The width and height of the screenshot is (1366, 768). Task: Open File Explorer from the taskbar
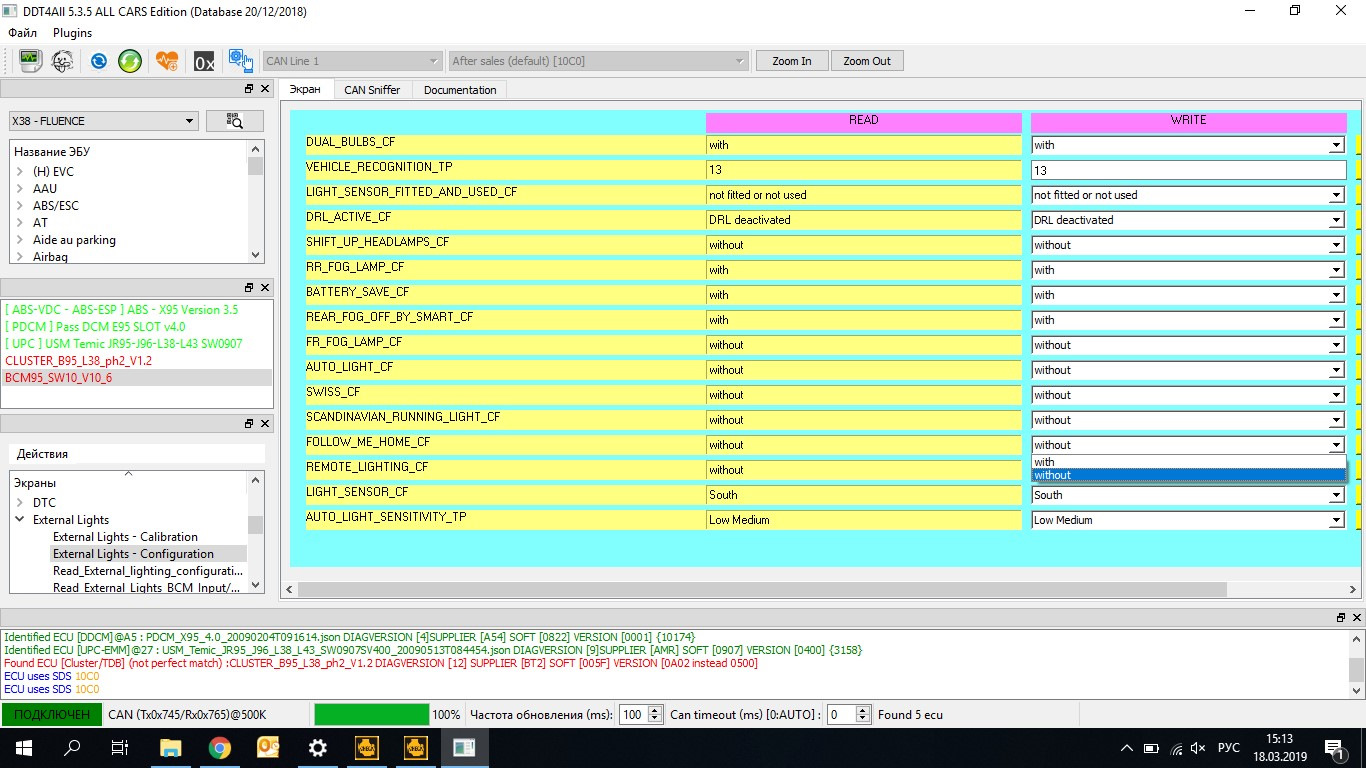click(x=171, y=748)
